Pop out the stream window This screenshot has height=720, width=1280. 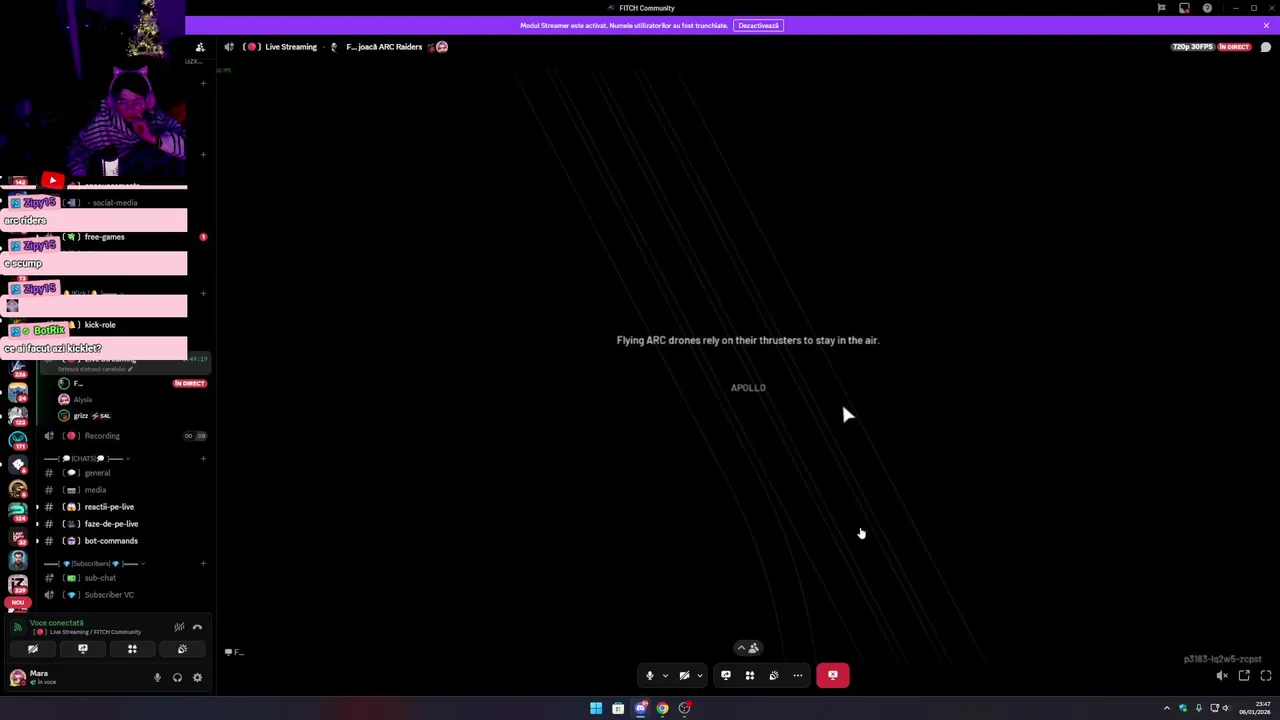tap(1244, 676)
